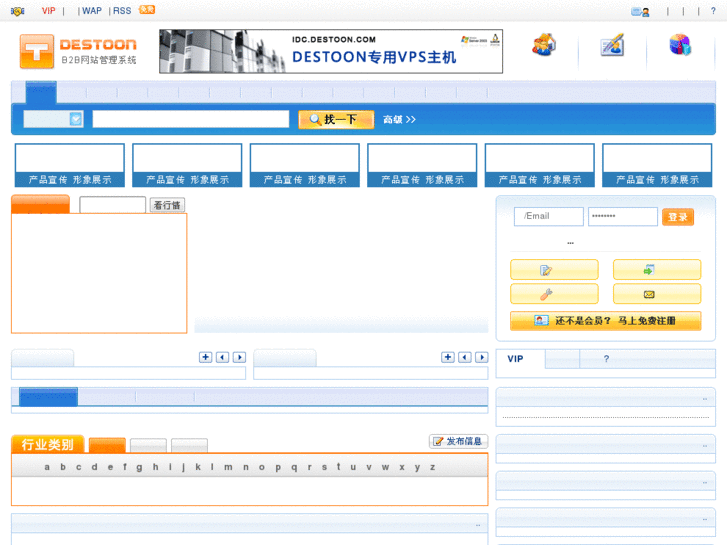Select the orange tab beside 行业类别
This screenshot has height=545, width=727.
tap(107, 445)
